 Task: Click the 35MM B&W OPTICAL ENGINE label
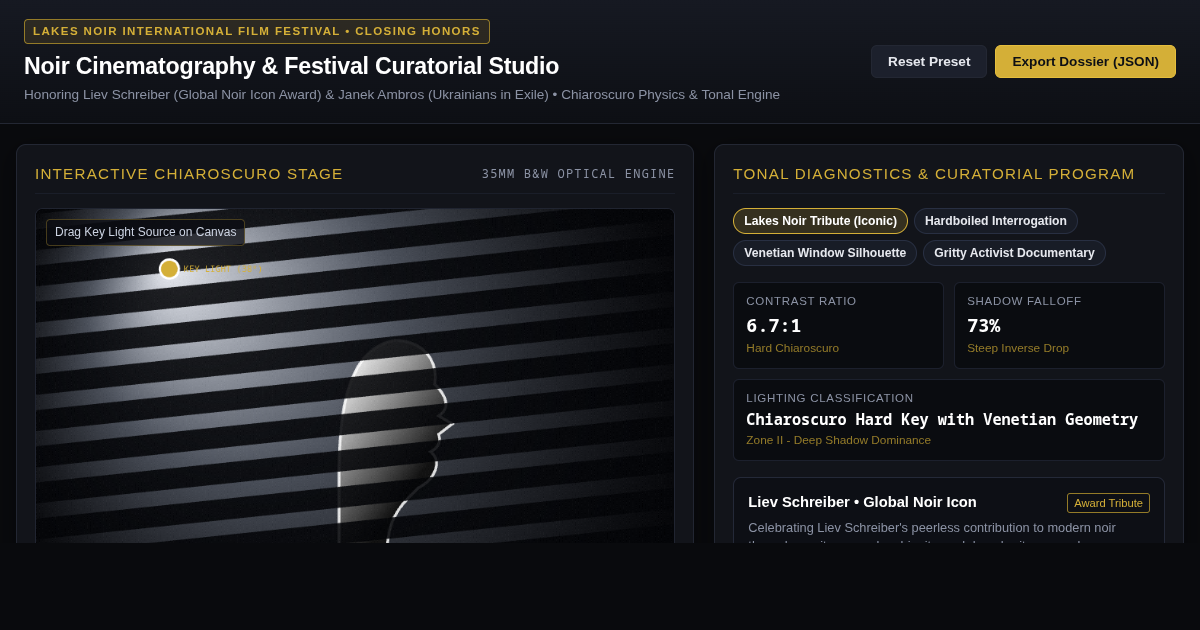pos(578,174)
